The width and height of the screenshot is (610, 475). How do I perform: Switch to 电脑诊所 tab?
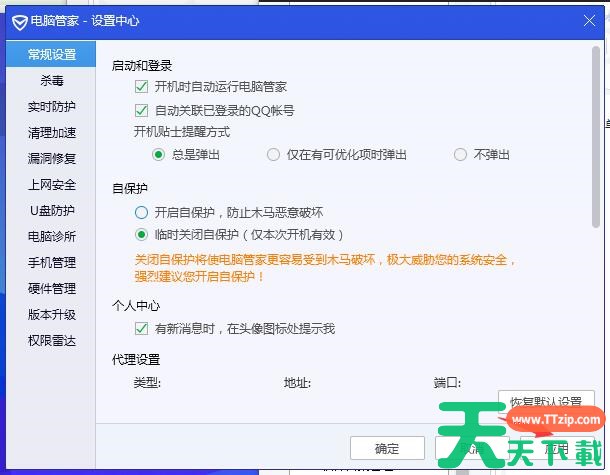[51, 236]
